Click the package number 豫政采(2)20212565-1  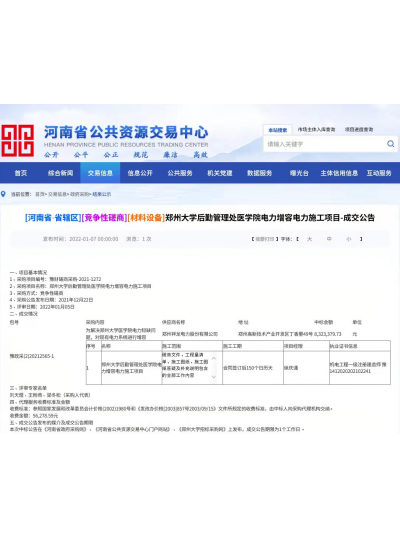tap(32, 356)
